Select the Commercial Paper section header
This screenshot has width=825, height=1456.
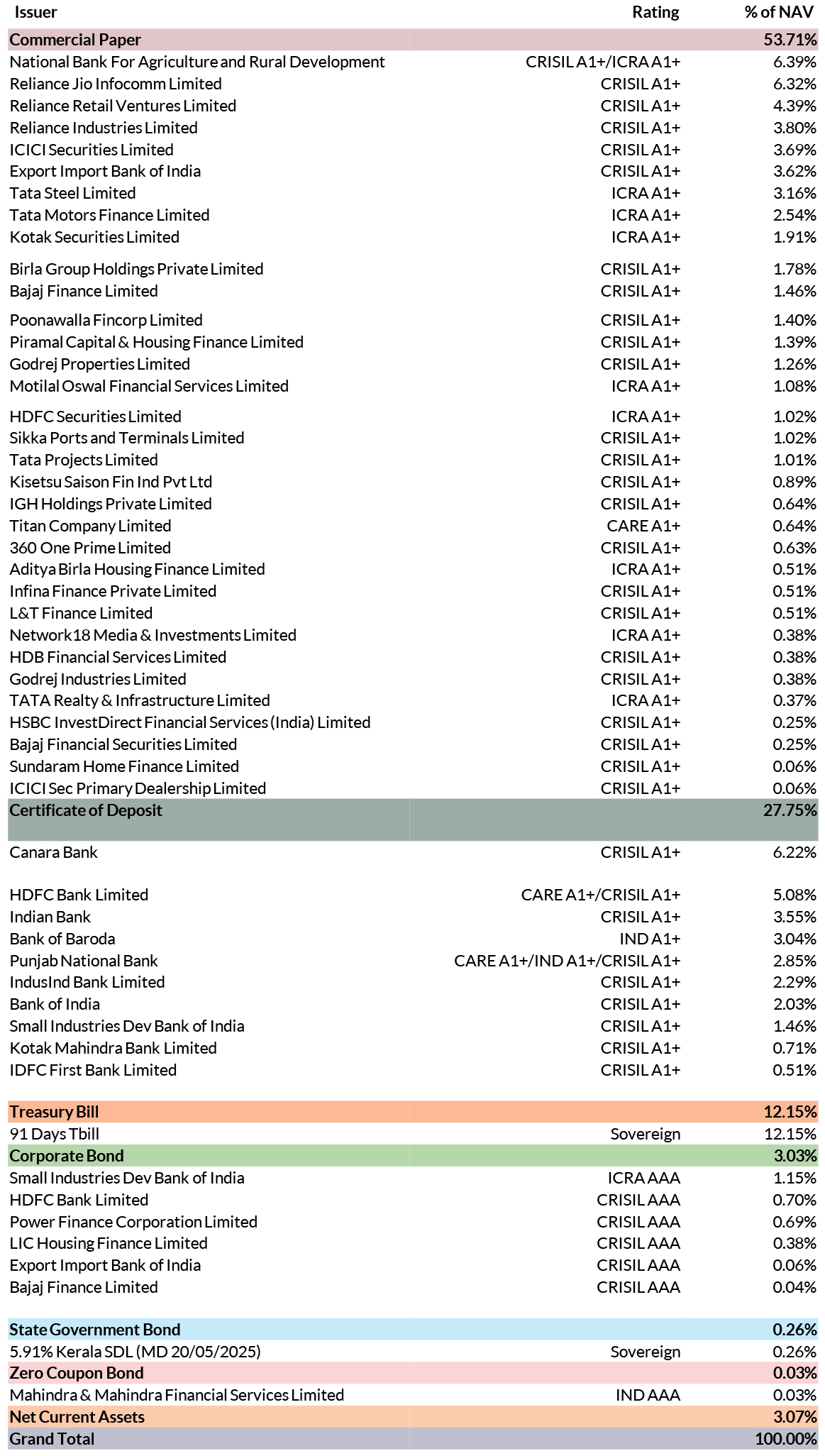pos(413,40)
